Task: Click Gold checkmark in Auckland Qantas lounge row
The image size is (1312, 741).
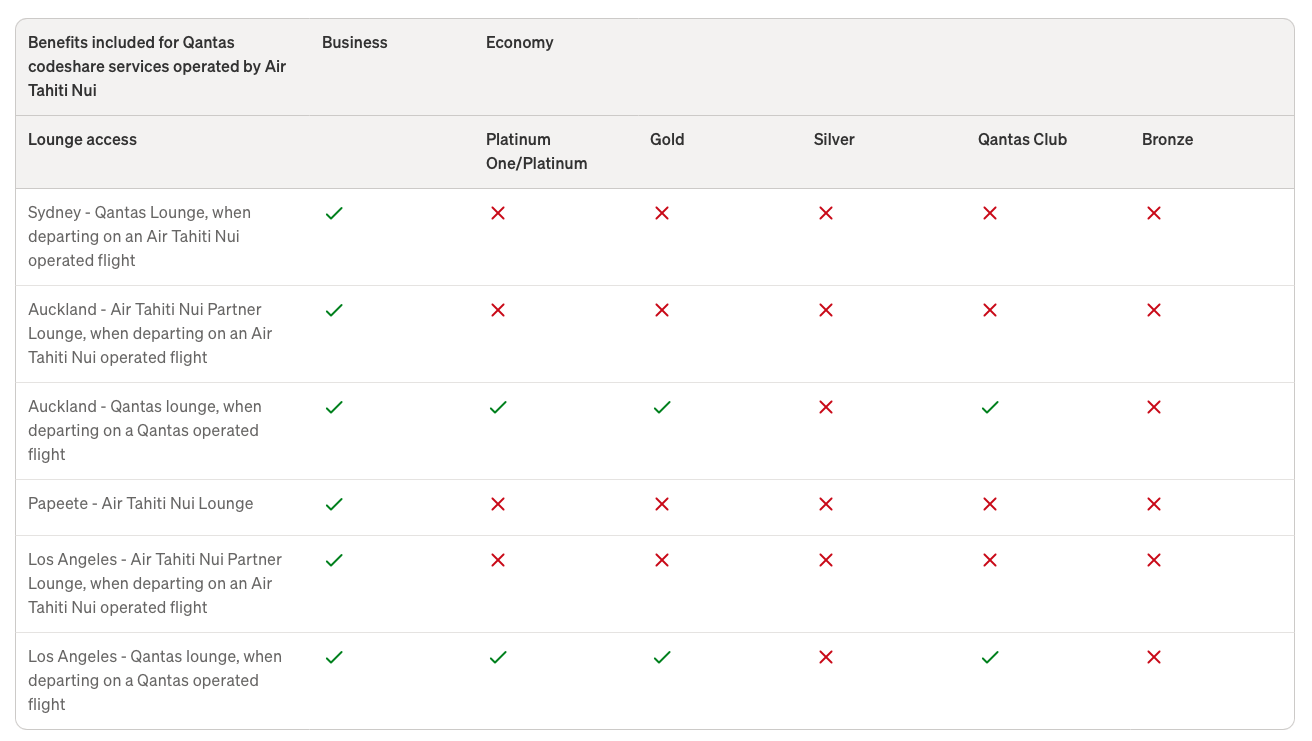Action: click(662, 407)
